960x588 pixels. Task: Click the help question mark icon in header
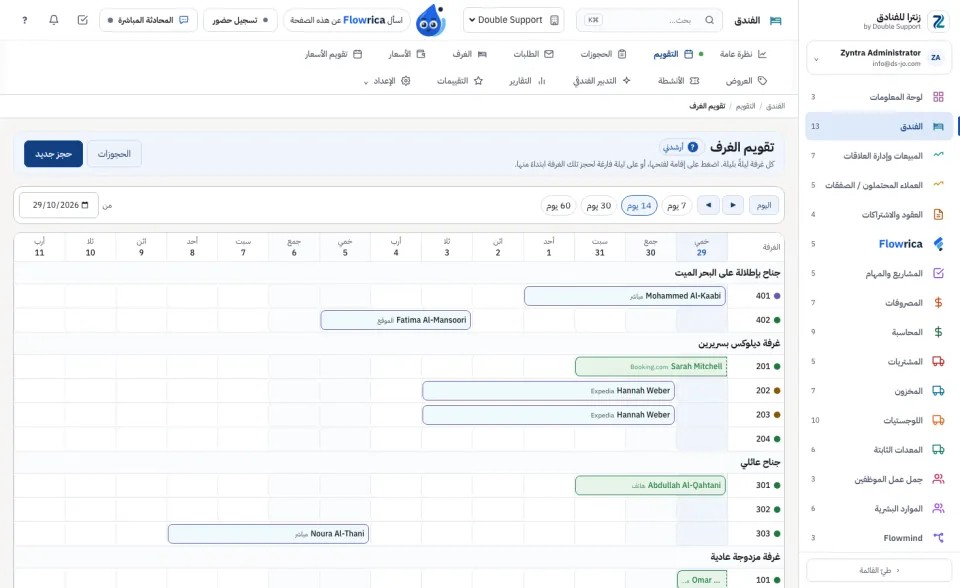tap(24, 20)
